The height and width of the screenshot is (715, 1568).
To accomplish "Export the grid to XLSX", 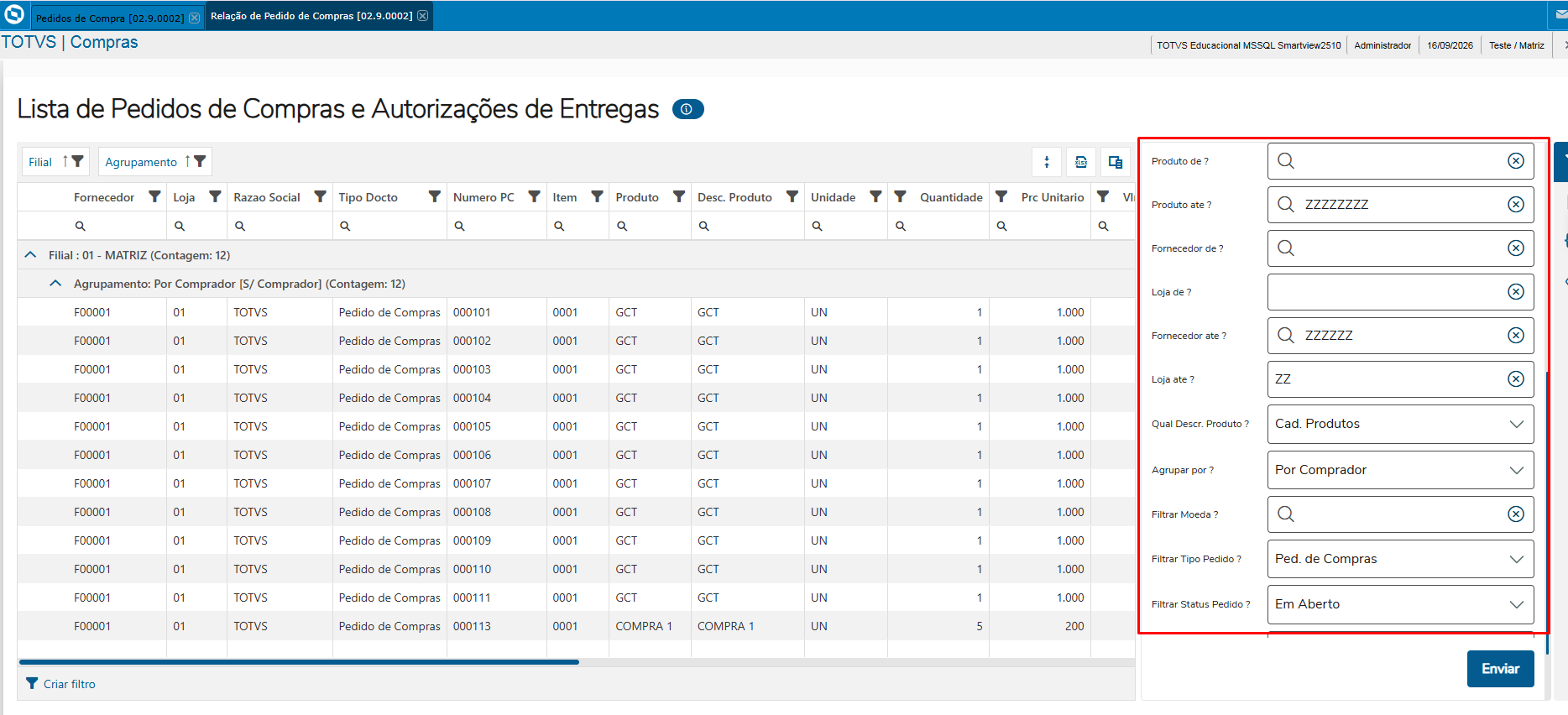I will (x=1081, y=162).
